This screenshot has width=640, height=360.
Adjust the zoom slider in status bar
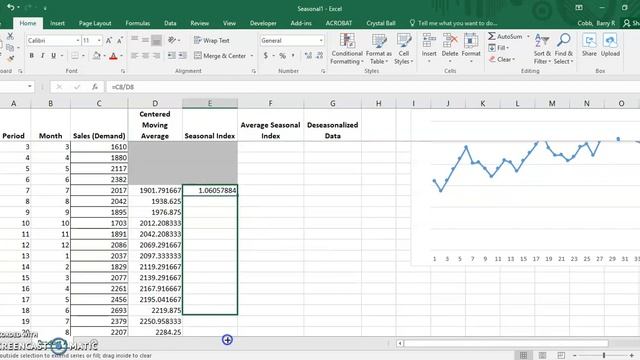pos(604,356)
